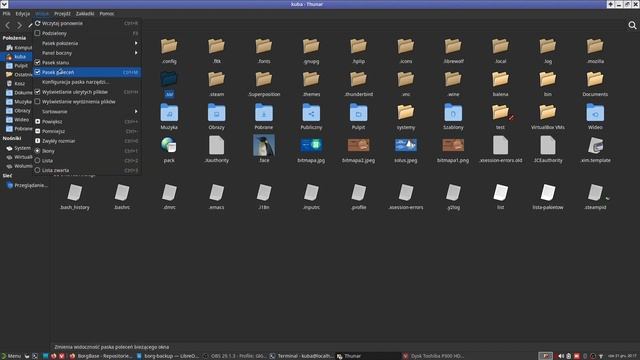Screen dimensions: 640x360
Task: Switch to BorgBase window in taskbar
Action: coord(101,356)
